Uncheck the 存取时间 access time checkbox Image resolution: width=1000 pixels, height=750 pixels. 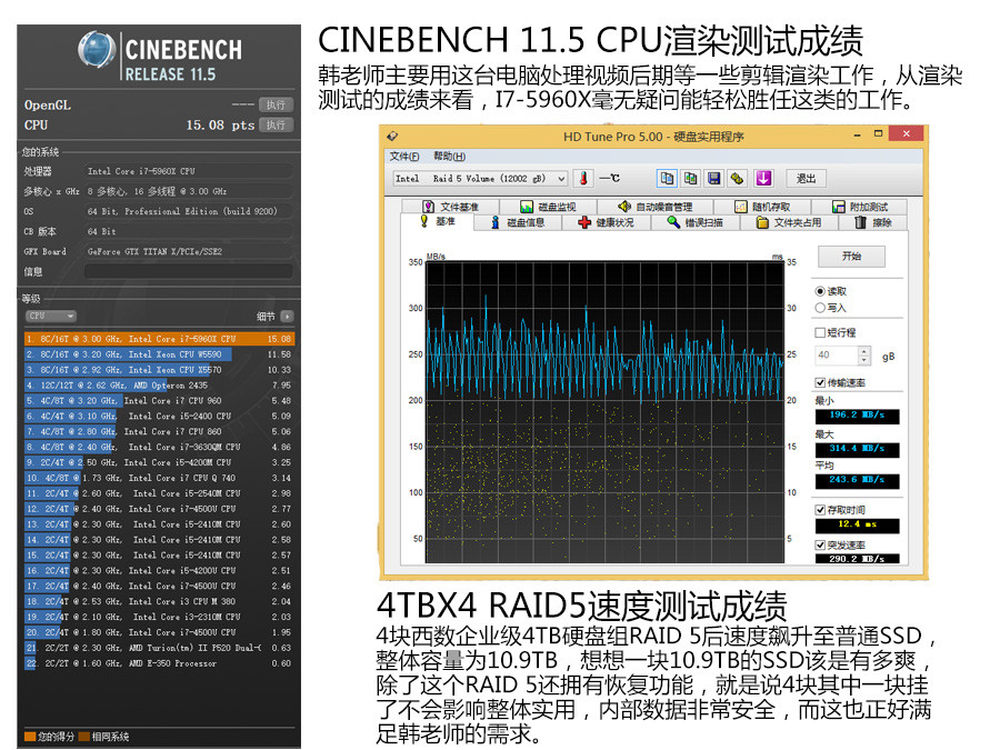click(x=820, y=510)
